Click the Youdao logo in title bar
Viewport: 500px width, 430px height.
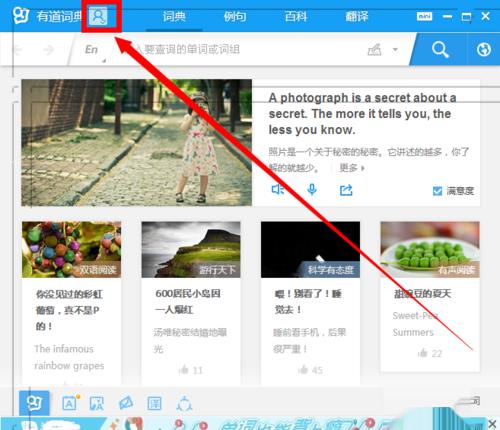21,15
